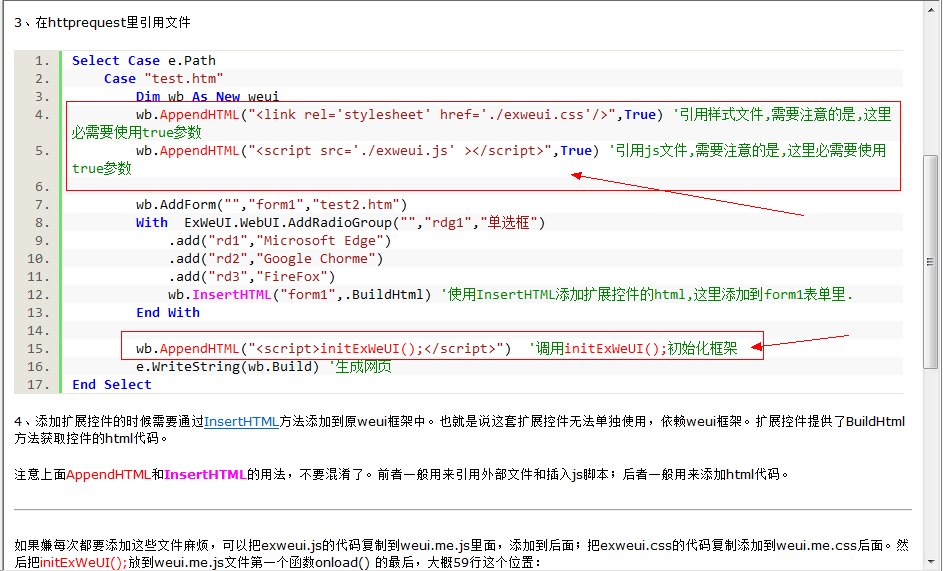Click the wb.AddForm code line
Image resolution: width=943 pixels, height=571 pixels.
271,205
